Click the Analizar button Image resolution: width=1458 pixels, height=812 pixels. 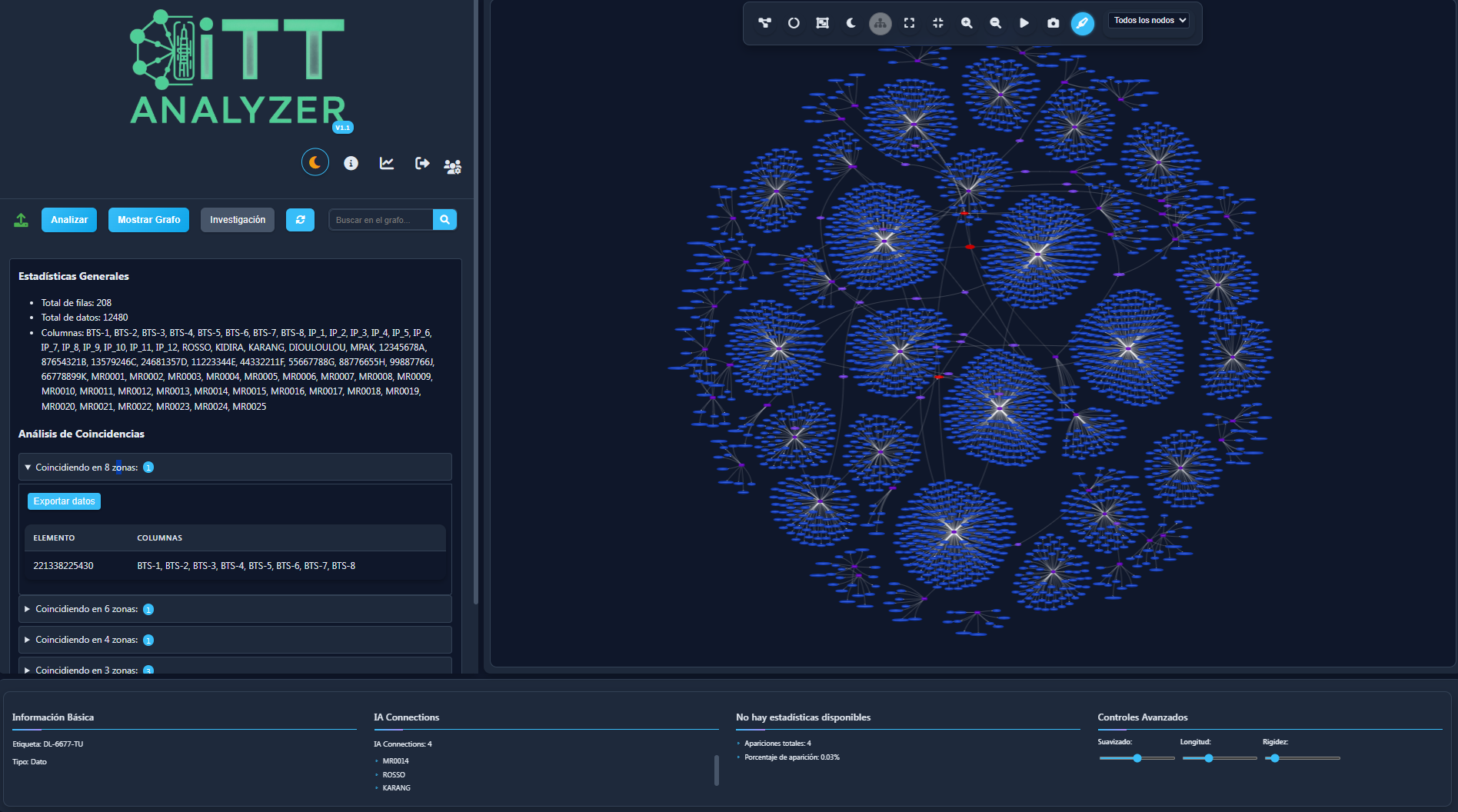(69, 220)
